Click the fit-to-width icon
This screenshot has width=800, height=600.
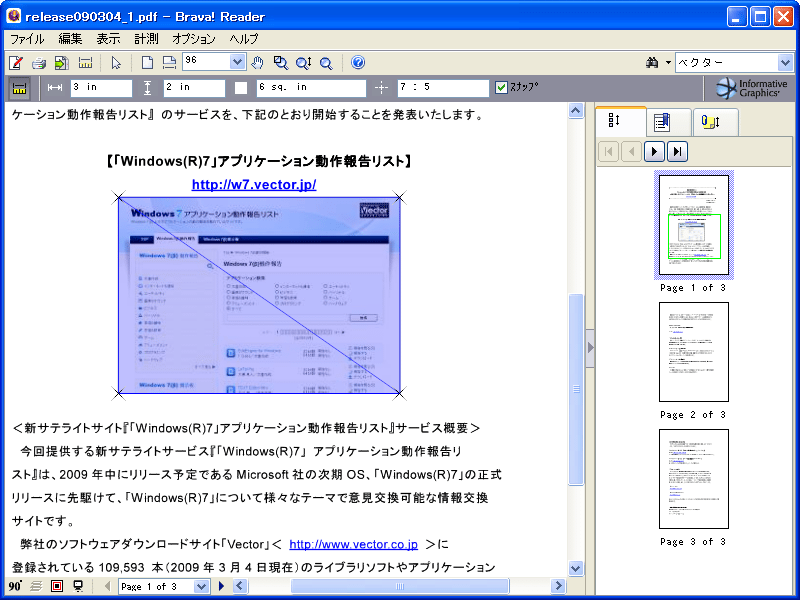pos(169,63)
